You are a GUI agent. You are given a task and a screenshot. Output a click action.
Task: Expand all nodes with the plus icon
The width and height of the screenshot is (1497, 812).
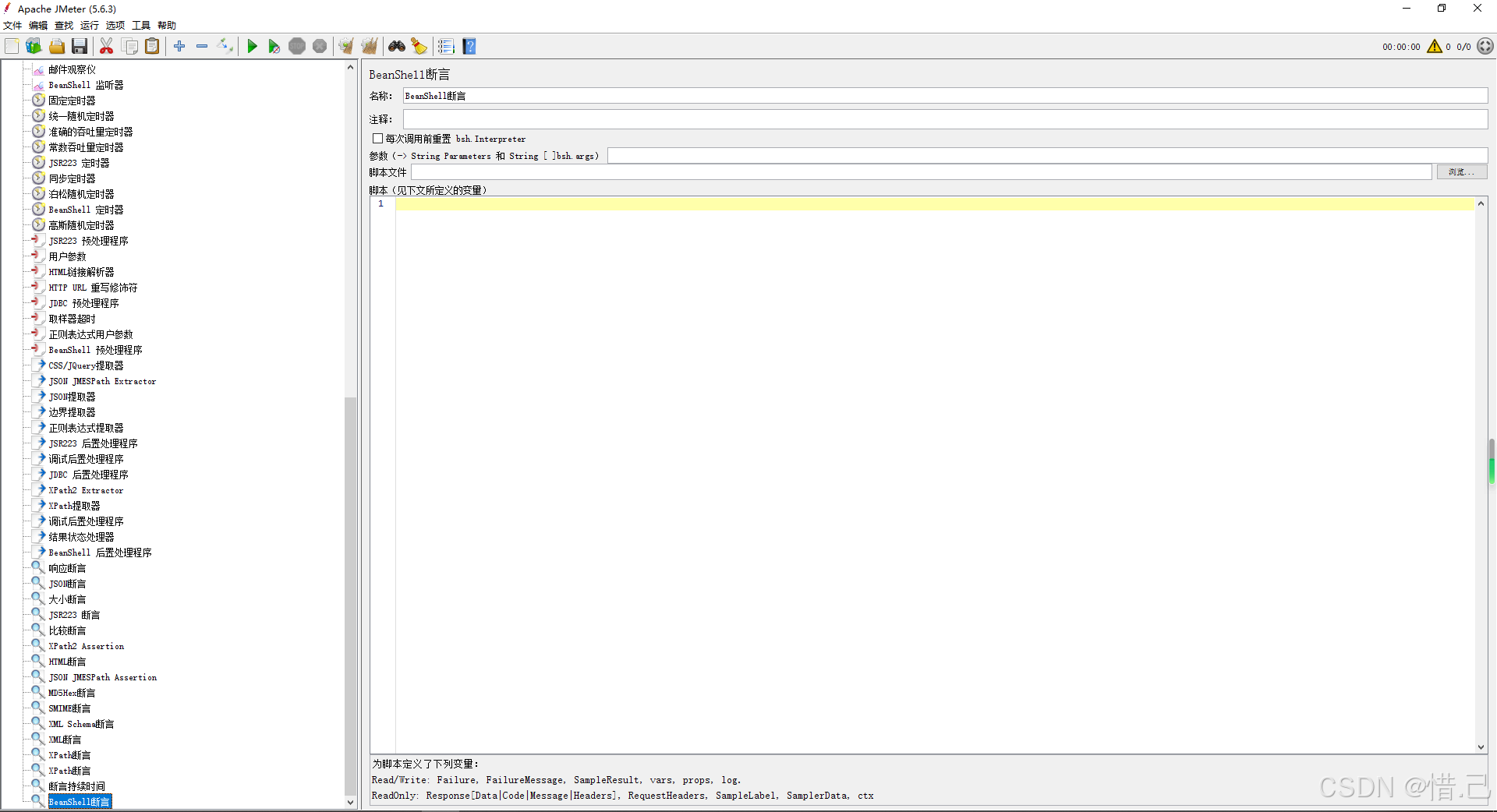(x=179, y=47)
